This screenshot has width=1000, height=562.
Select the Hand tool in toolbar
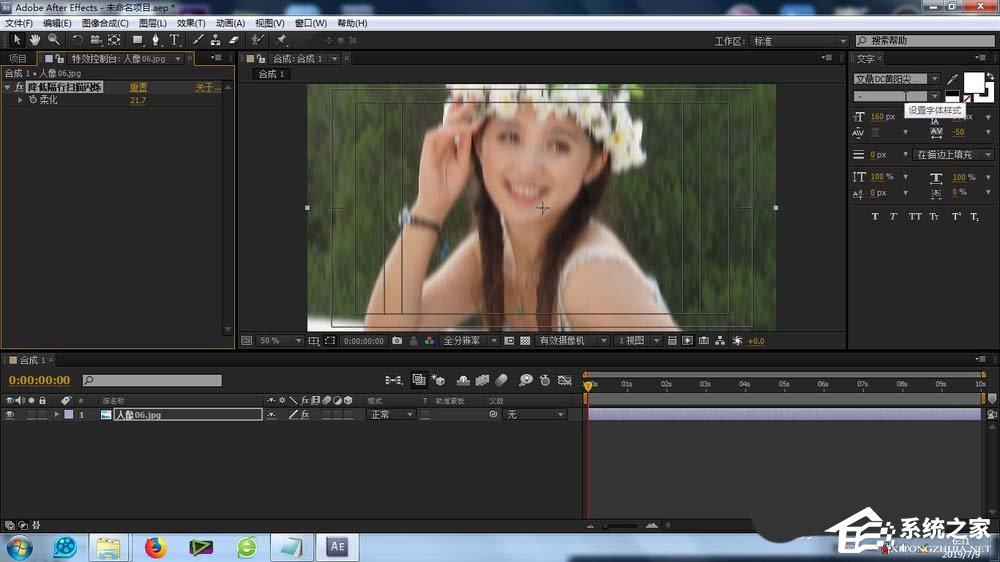[34, 40]
